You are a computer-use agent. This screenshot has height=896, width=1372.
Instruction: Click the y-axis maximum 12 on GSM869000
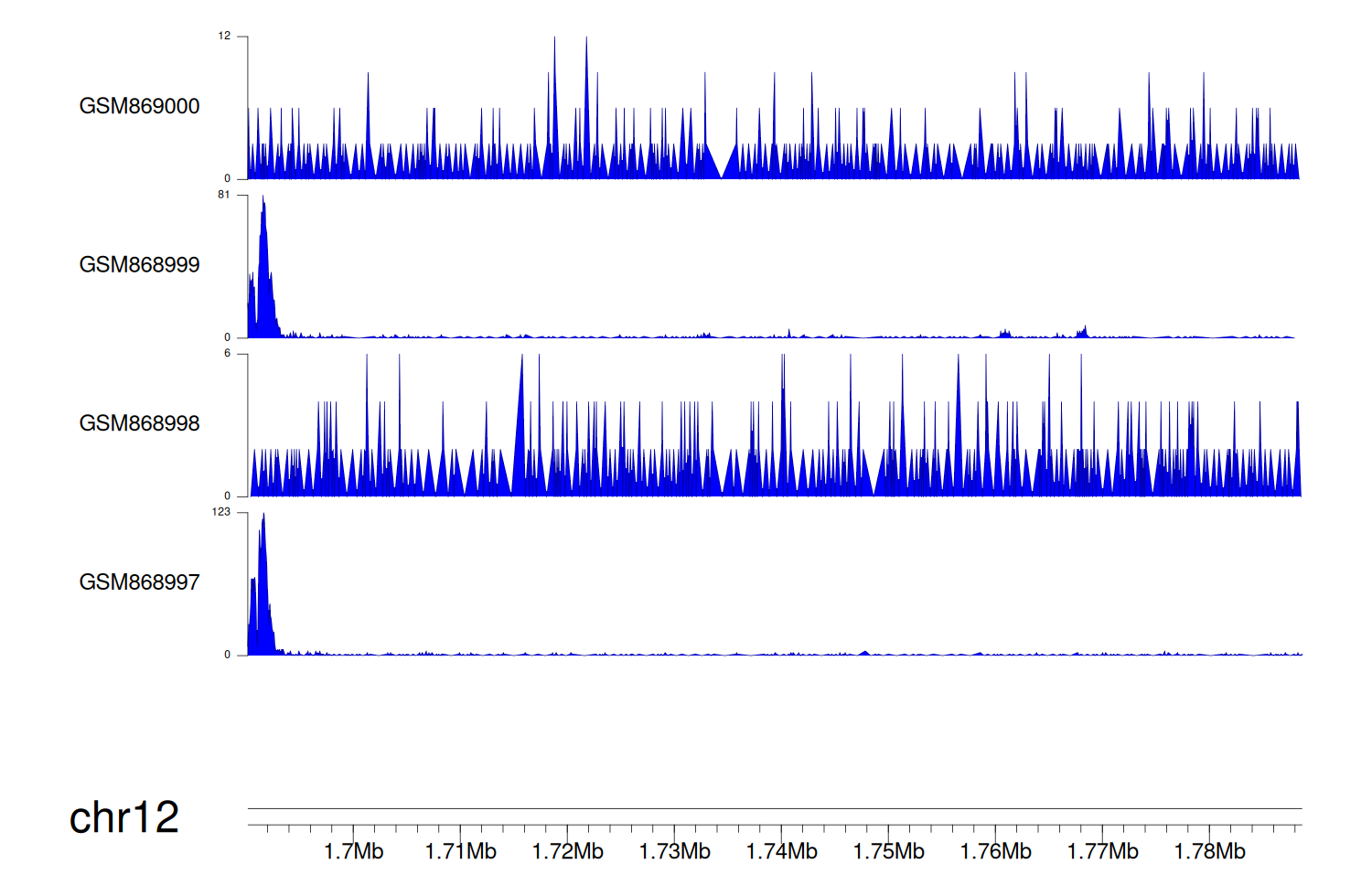click(x=224, y=37)
